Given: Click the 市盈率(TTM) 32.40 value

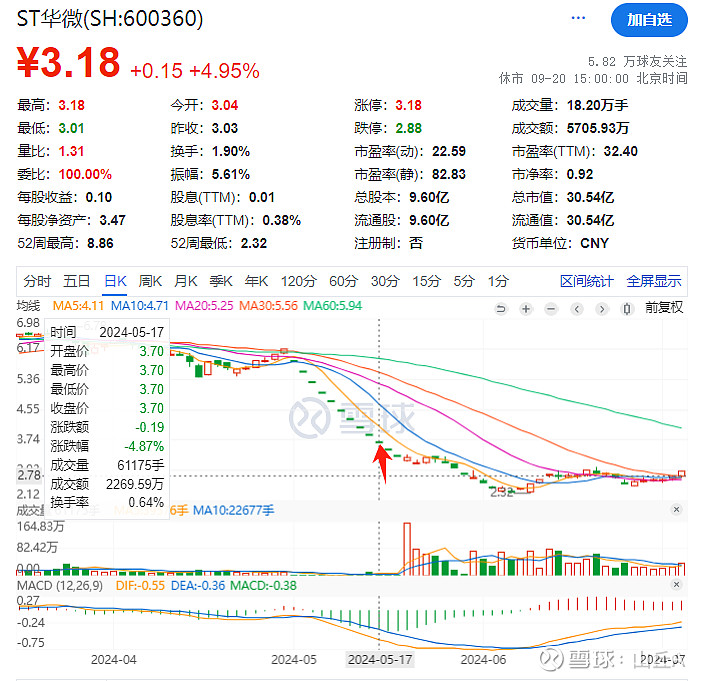Looking at the screenshot, I should click(620, 151).
